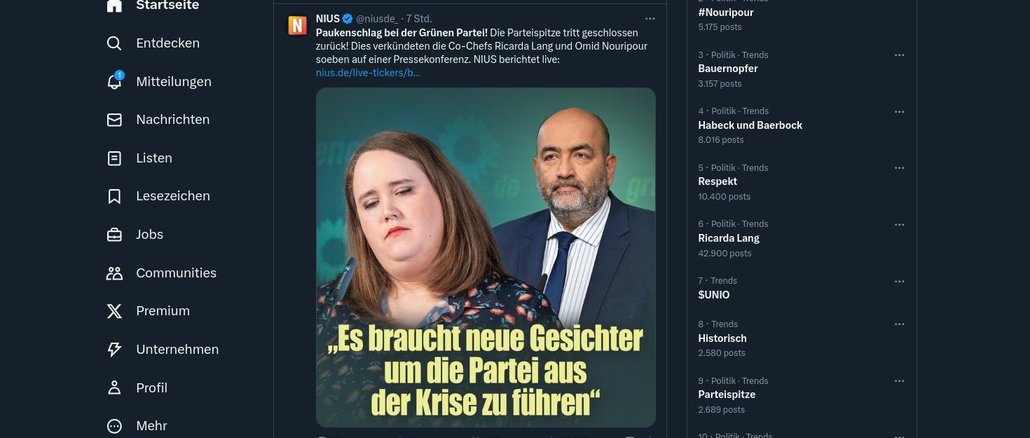Open the Communities people icon

(114, 273)
